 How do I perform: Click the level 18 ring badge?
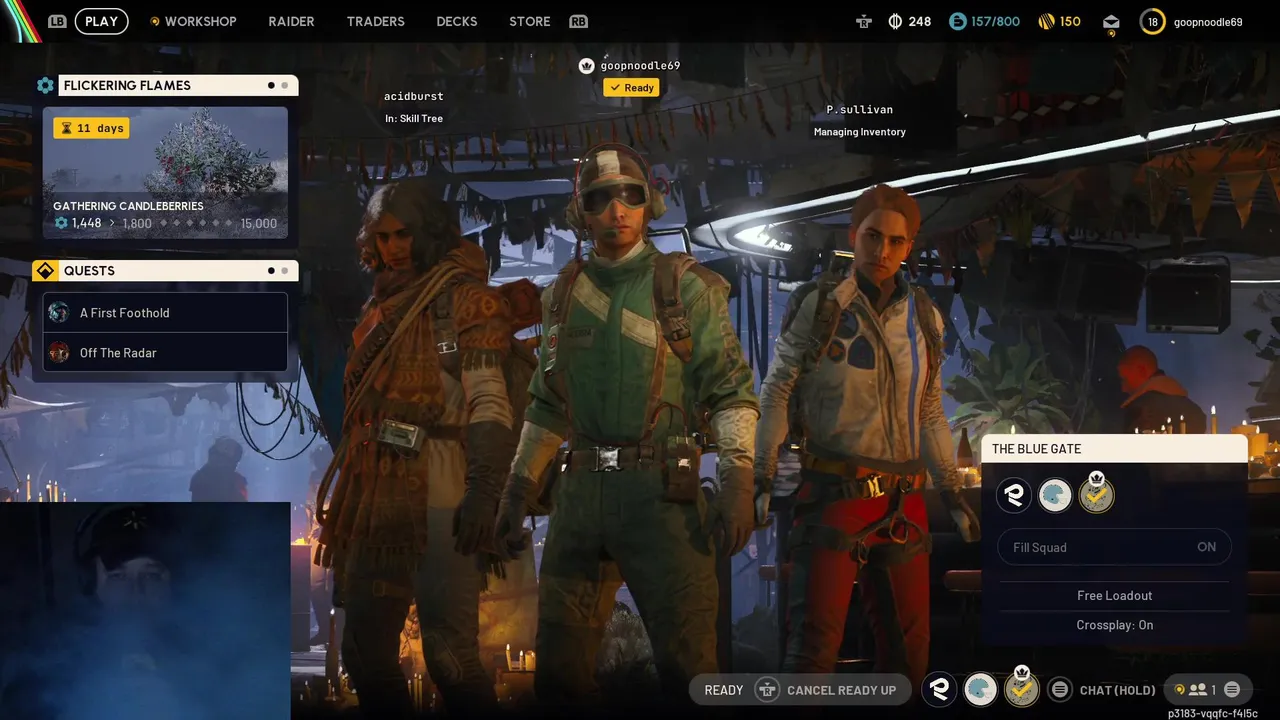pyautogui.click(x=1152, y=21)
